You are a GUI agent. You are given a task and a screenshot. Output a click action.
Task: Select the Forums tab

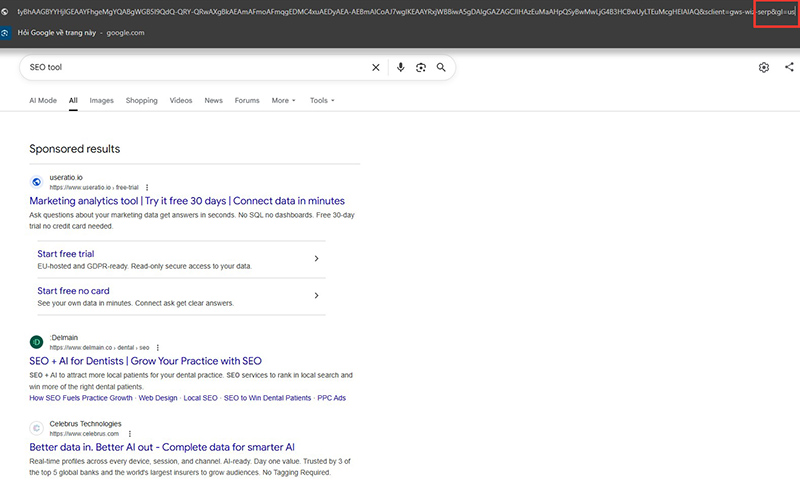coord(247,100)
